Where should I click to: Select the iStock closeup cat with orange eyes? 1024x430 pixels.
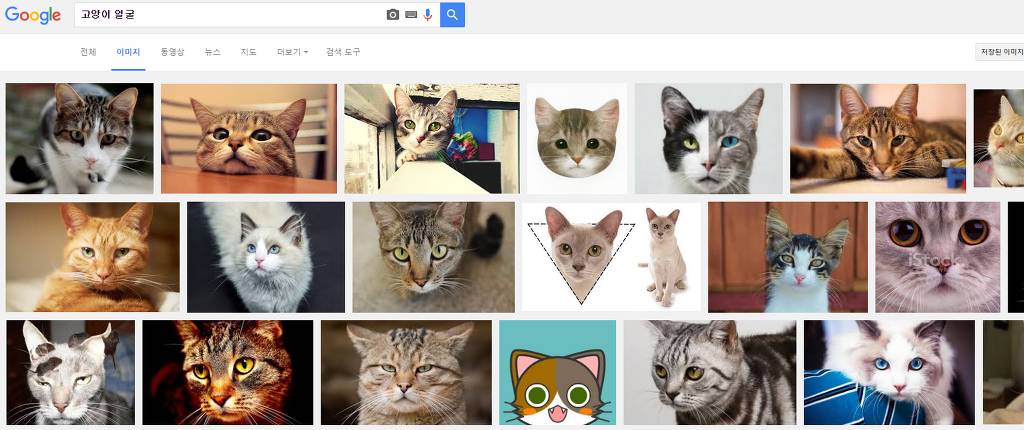point(937,257)
